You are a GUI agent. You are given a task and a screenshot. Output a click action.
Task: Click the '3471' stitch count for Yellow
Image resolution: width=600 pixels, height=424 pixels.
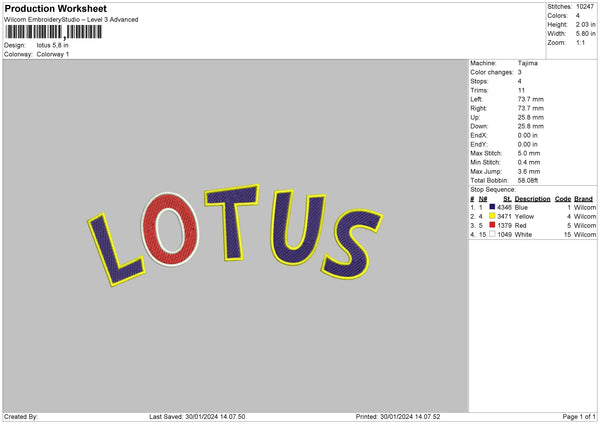coord(504,217)
